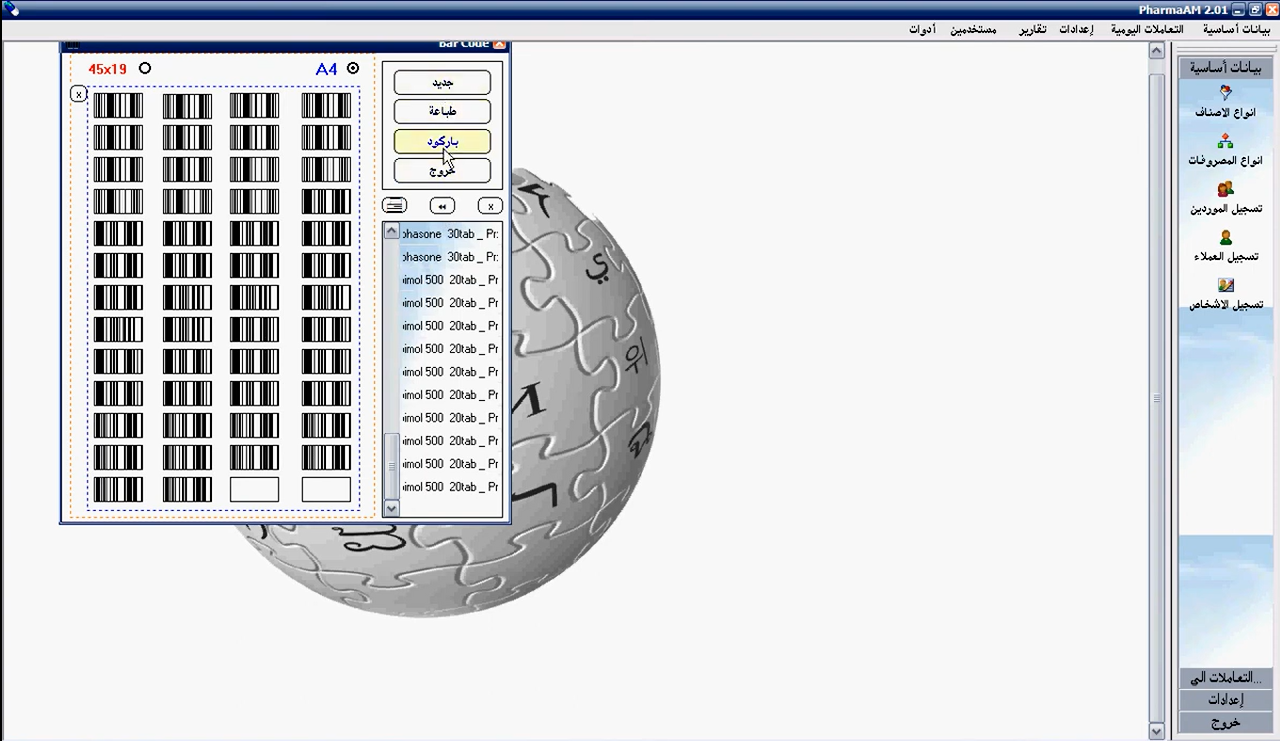This screenshot has width=1280, height=741.
Task: Expand the خروج sidebar section
Action: 1225,722
